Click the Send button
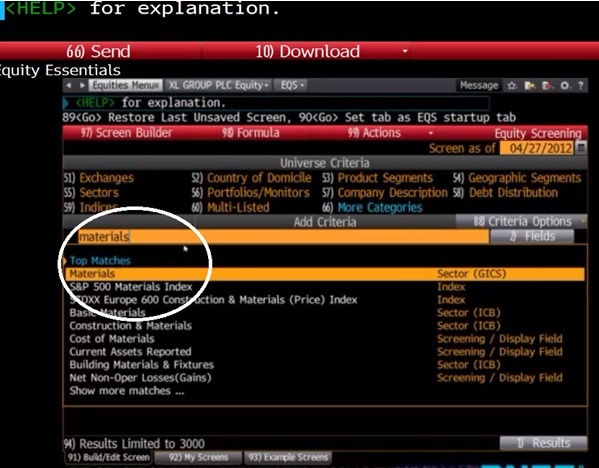This screenshot has width=599, height=468. point(99,51)
